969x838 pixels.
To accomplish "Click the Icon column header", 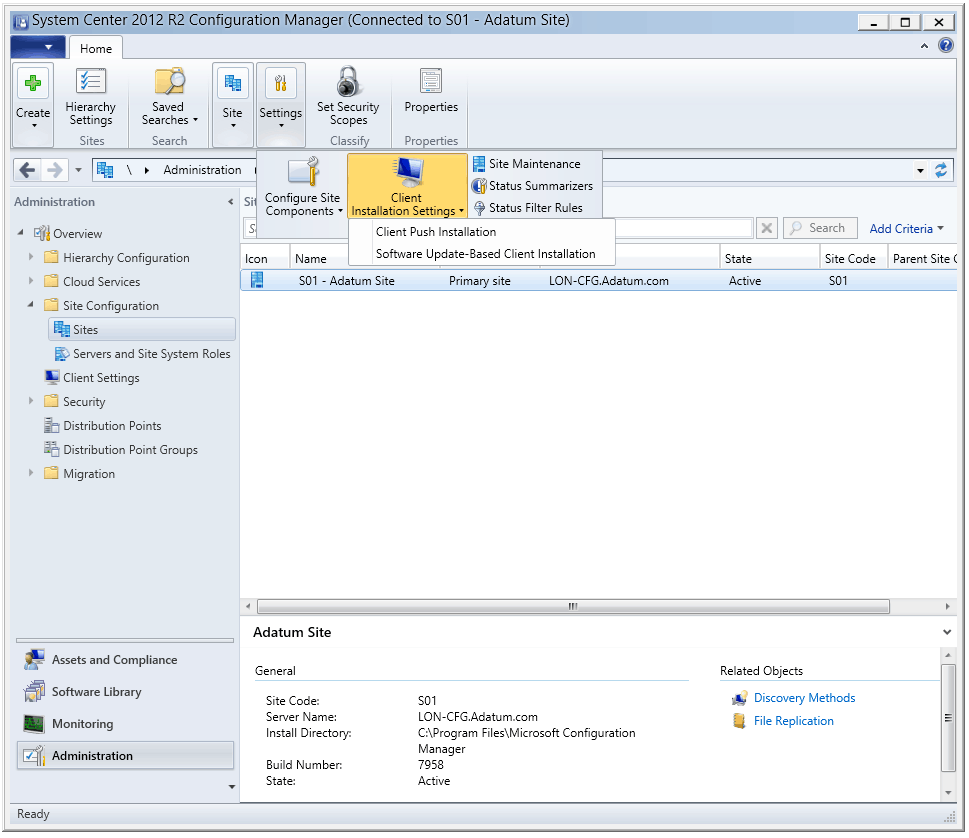I will [x=265, y=259].
